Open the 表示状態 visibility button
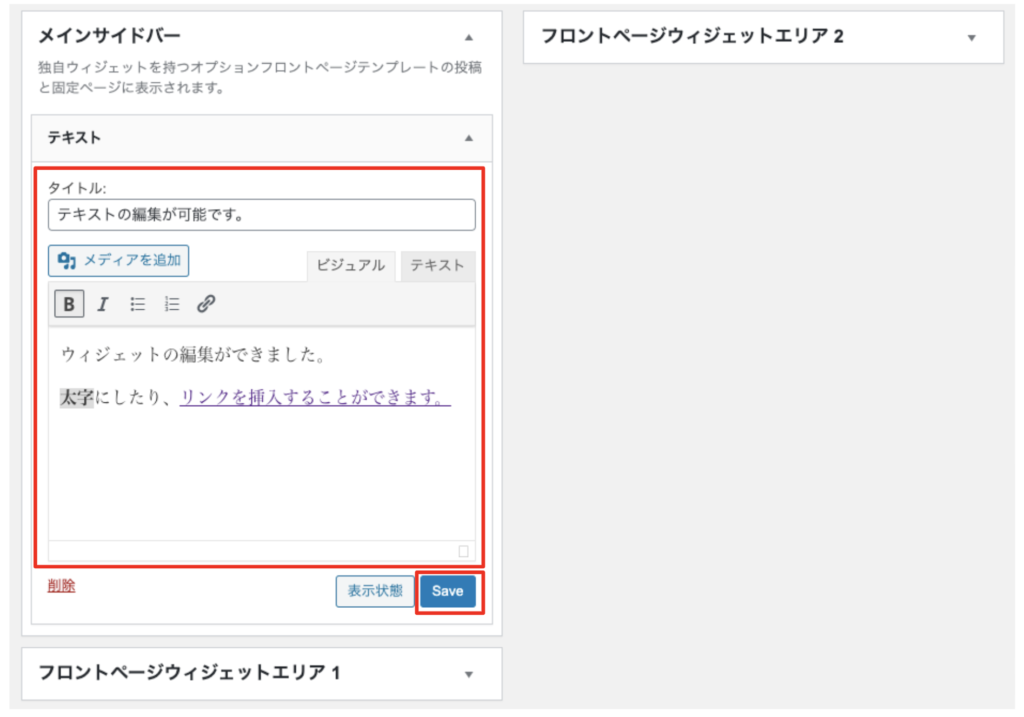Viewport: 1024px width, 717px height. click(374, 591)
